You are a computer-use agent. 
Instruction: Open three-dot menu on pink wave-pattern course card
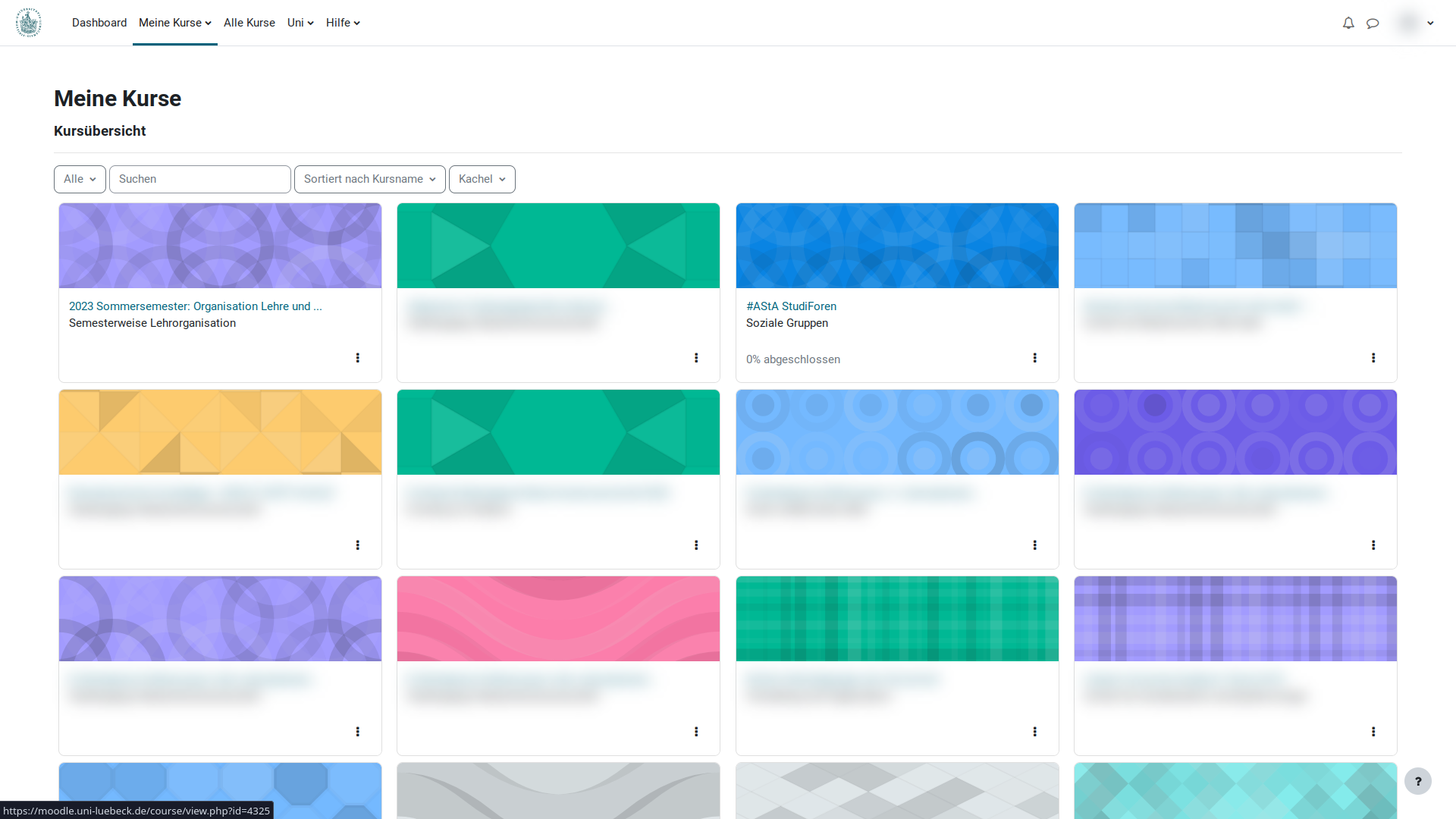pyautogui.click(x=696, y=732)
